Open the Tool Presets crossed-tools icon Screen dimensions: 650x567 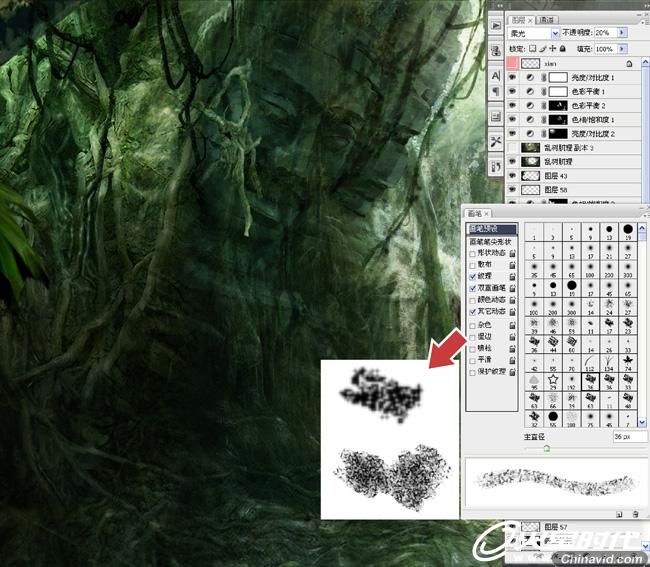pos(495,142)
